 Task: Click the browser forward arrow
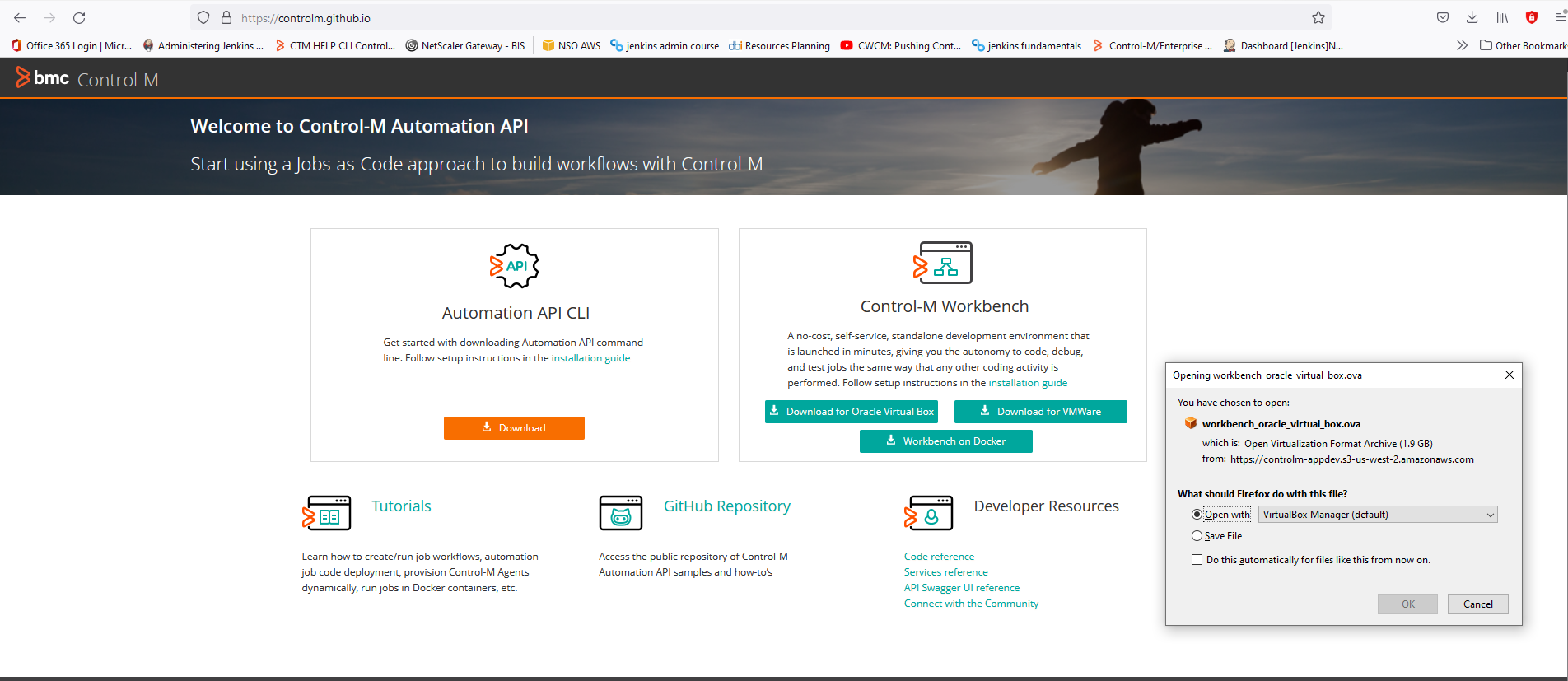(x=49, y=17)
